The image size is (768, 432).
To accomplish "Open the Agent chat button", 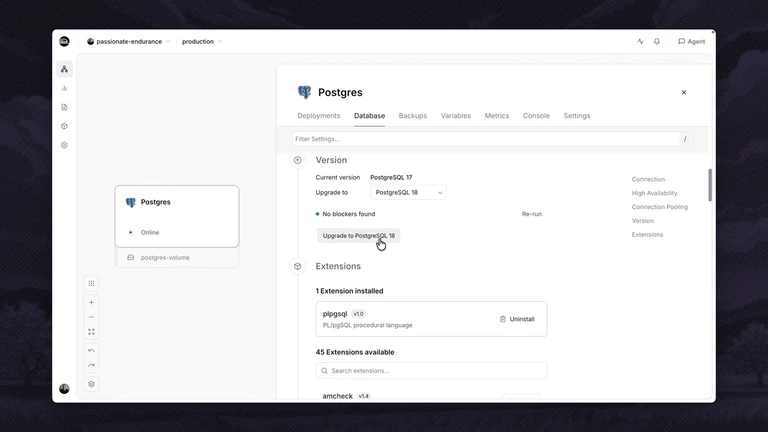I will click(692, 42).
